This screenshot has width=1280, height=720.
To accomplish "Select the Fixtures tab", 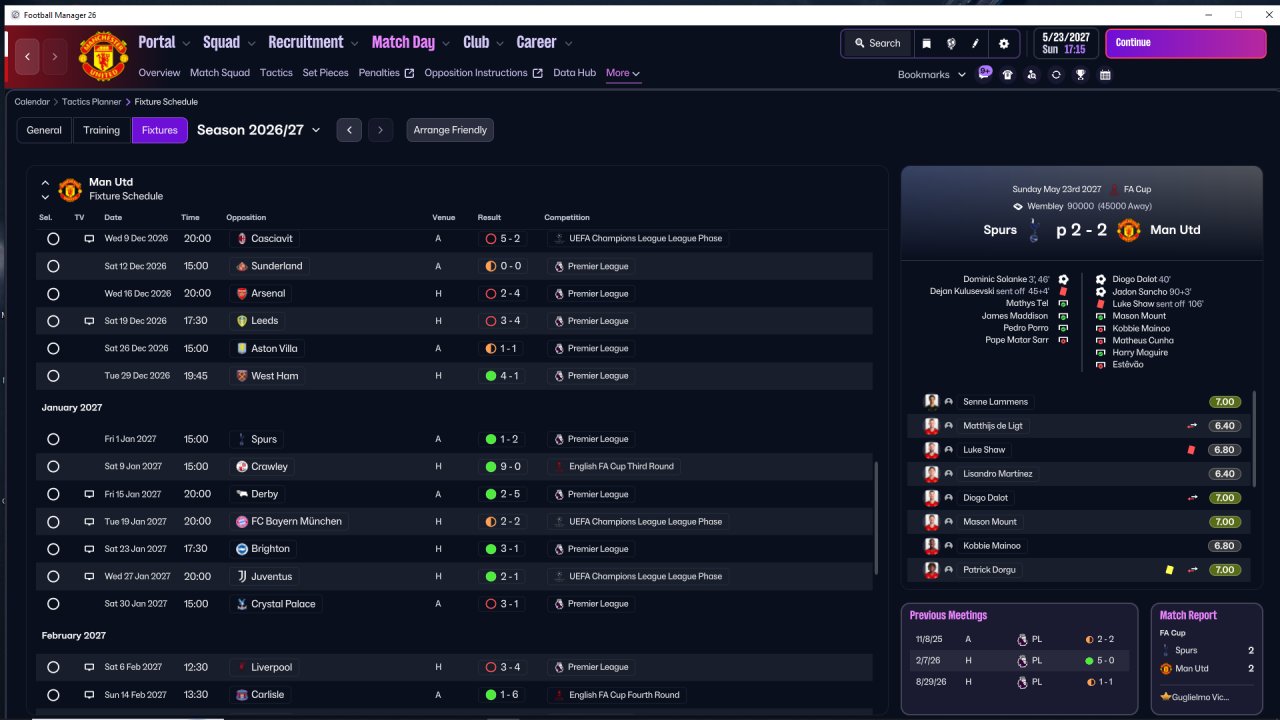I will click(160, 130).
